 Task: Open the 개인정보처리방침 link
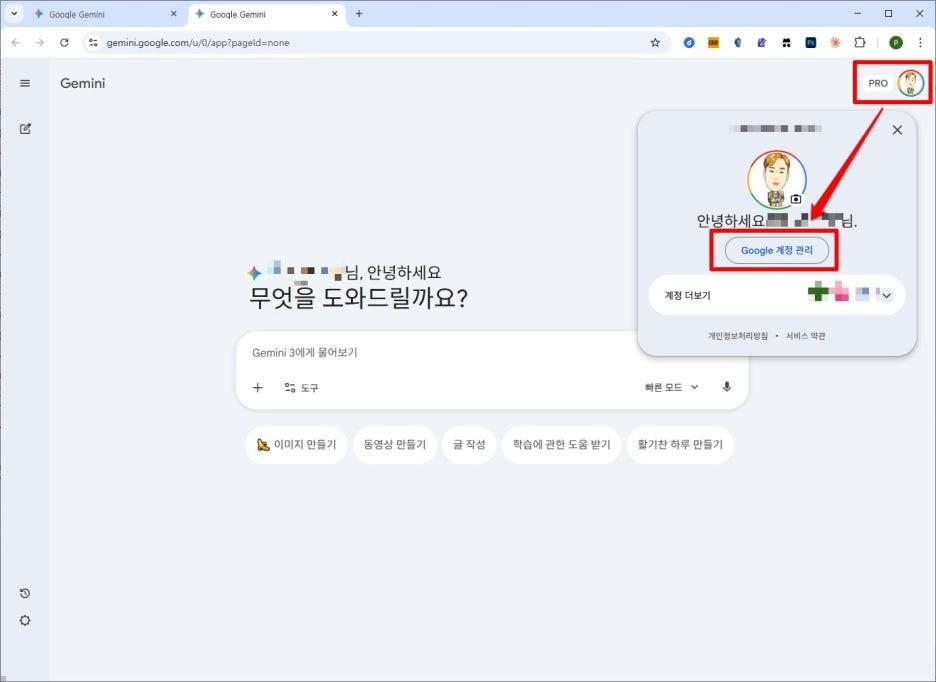pyautogui.click(x=738, y=336)
